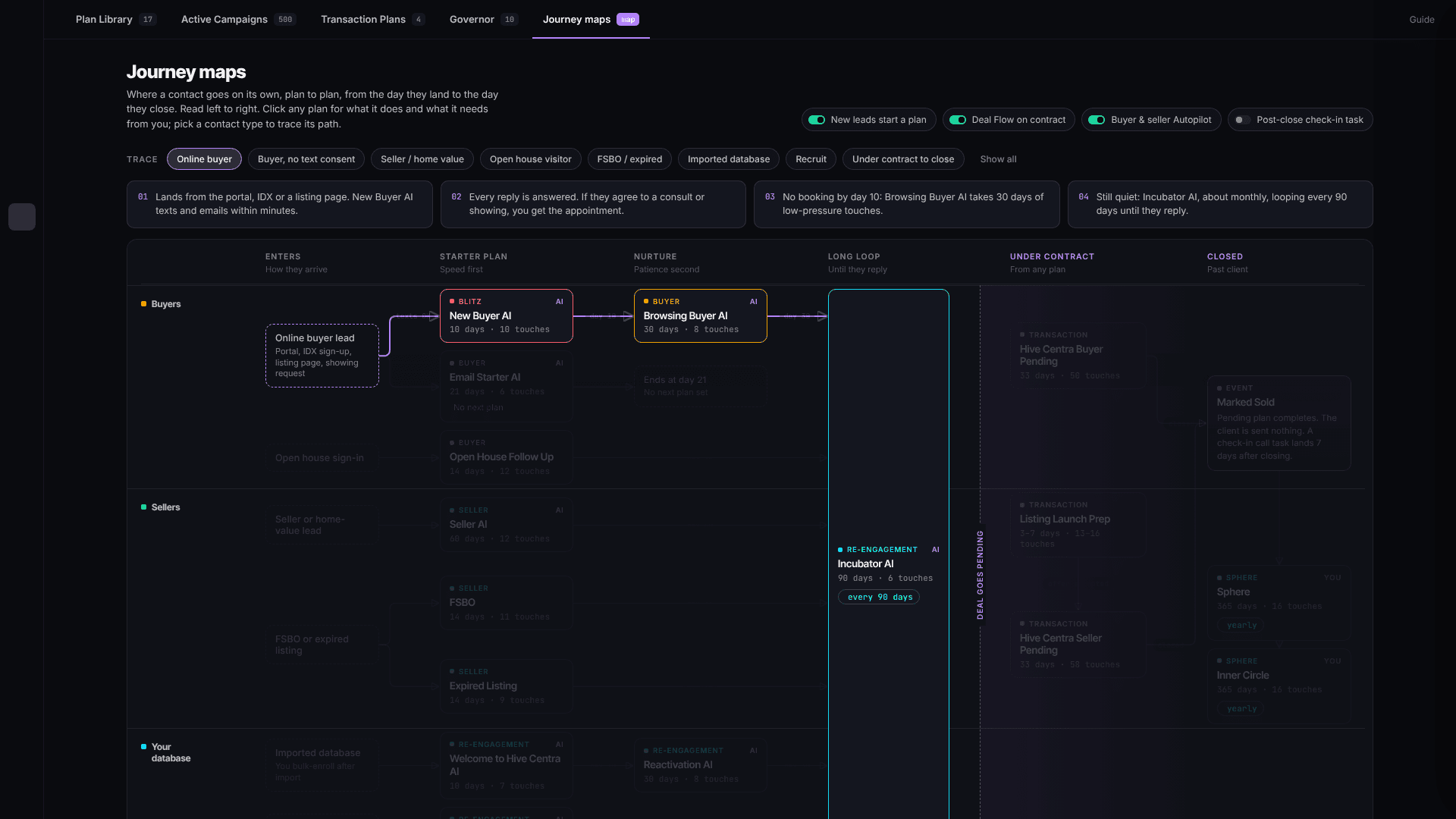Click the Seller or home-value lead entry
The image size is (1456, 819).
[322, 525]
